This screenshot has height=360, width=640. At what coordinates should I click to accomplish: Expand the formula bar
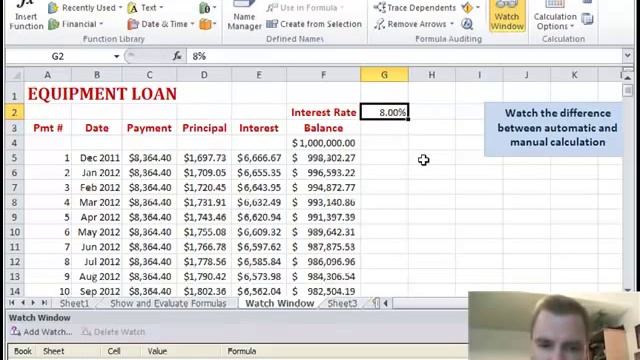(627, 55)
